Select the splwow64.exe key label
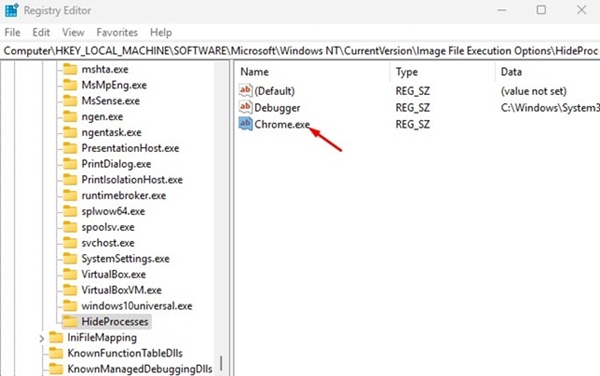 [x=113, y=211]
